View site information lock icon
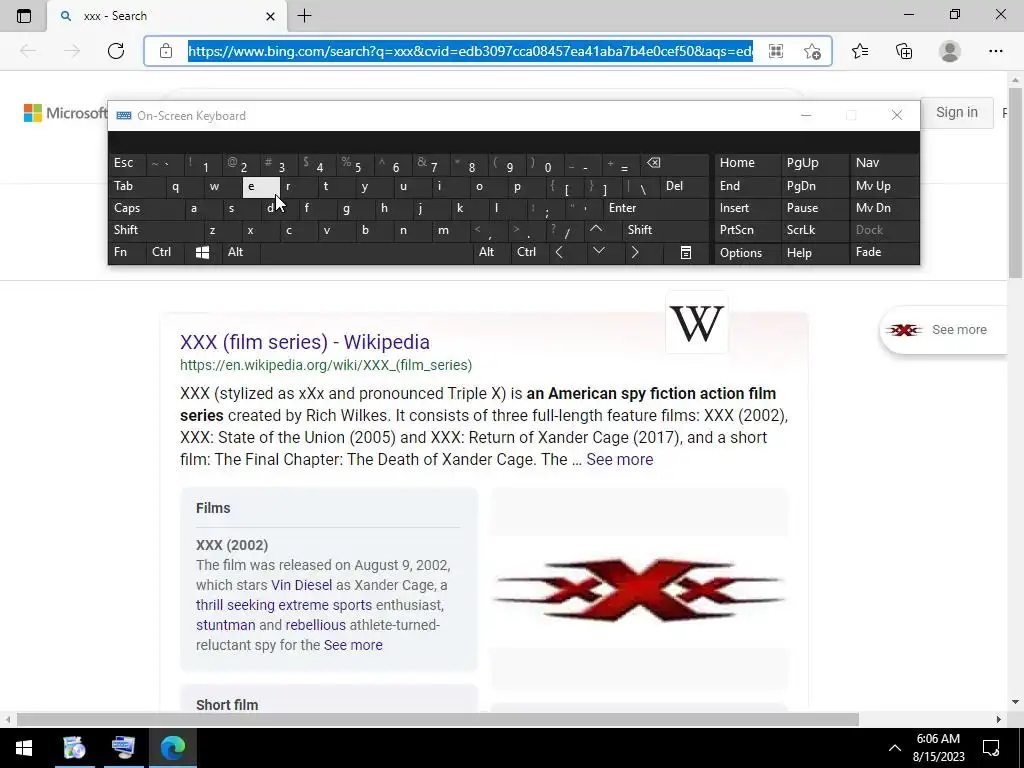Viewport: 1024px width, 768px height. pos(166,51)
